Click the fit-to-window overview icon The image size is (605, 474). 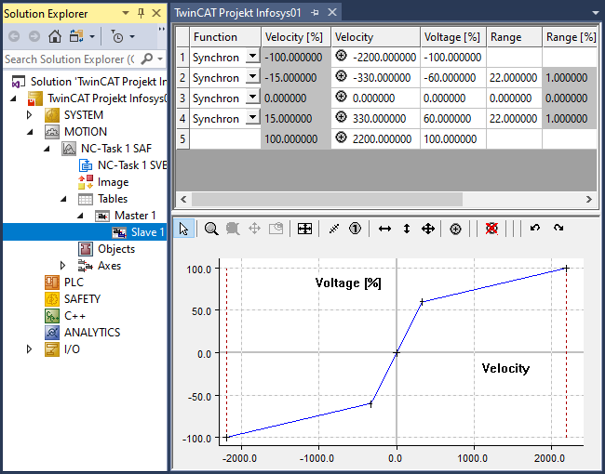coord(305,229)
